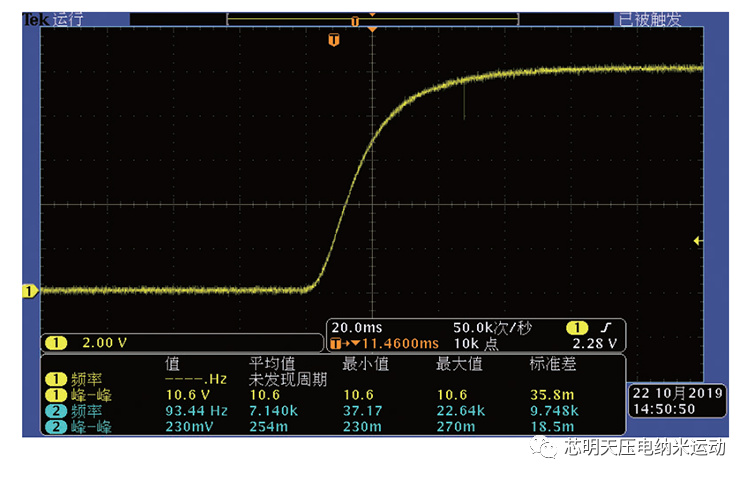Click the 平均值 column header
Screen dimensions: 750x480
point(272,364)
